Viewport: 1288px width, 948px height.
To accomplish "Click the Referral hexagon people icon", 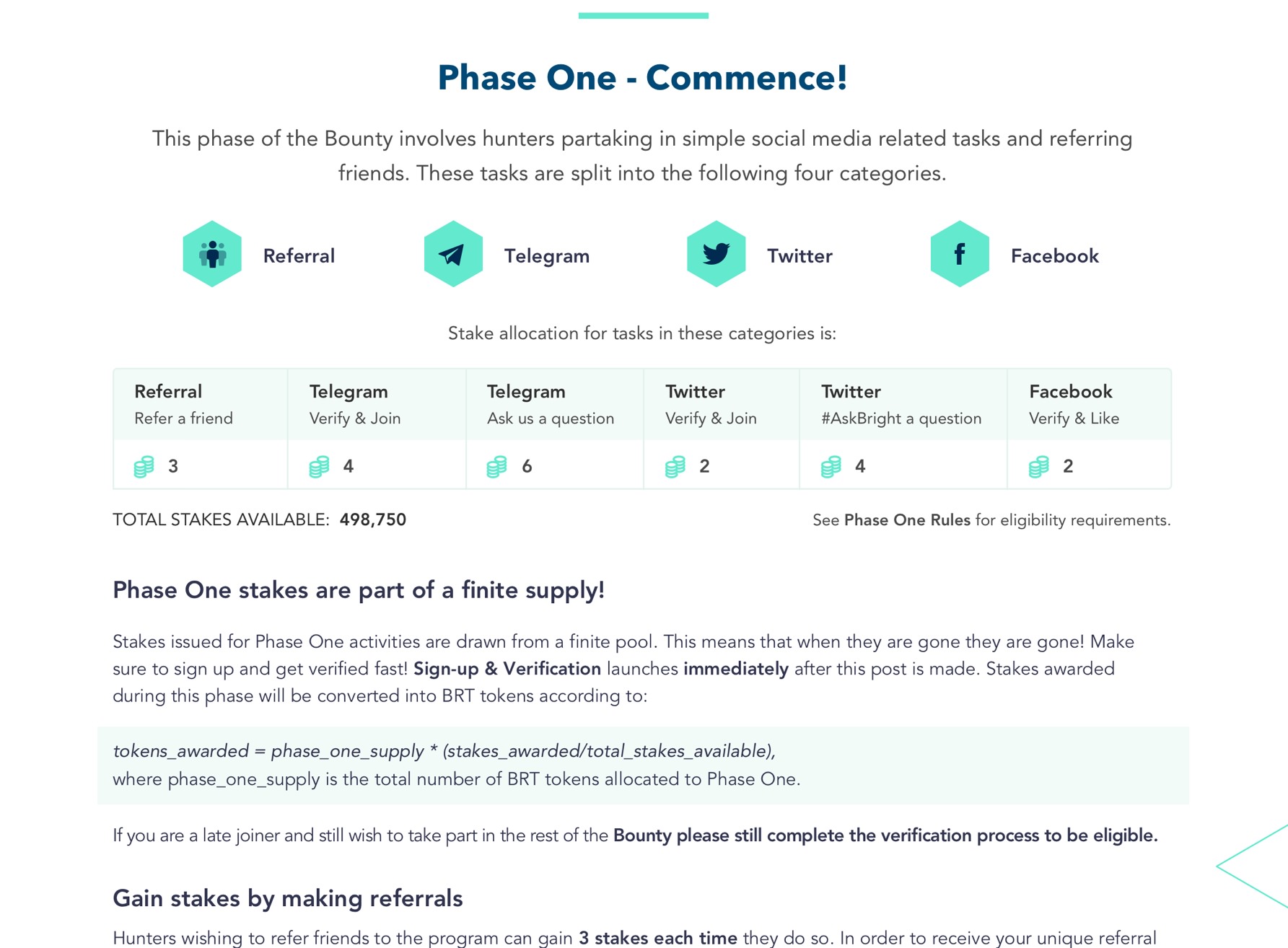I will click(x=212, y=254).
